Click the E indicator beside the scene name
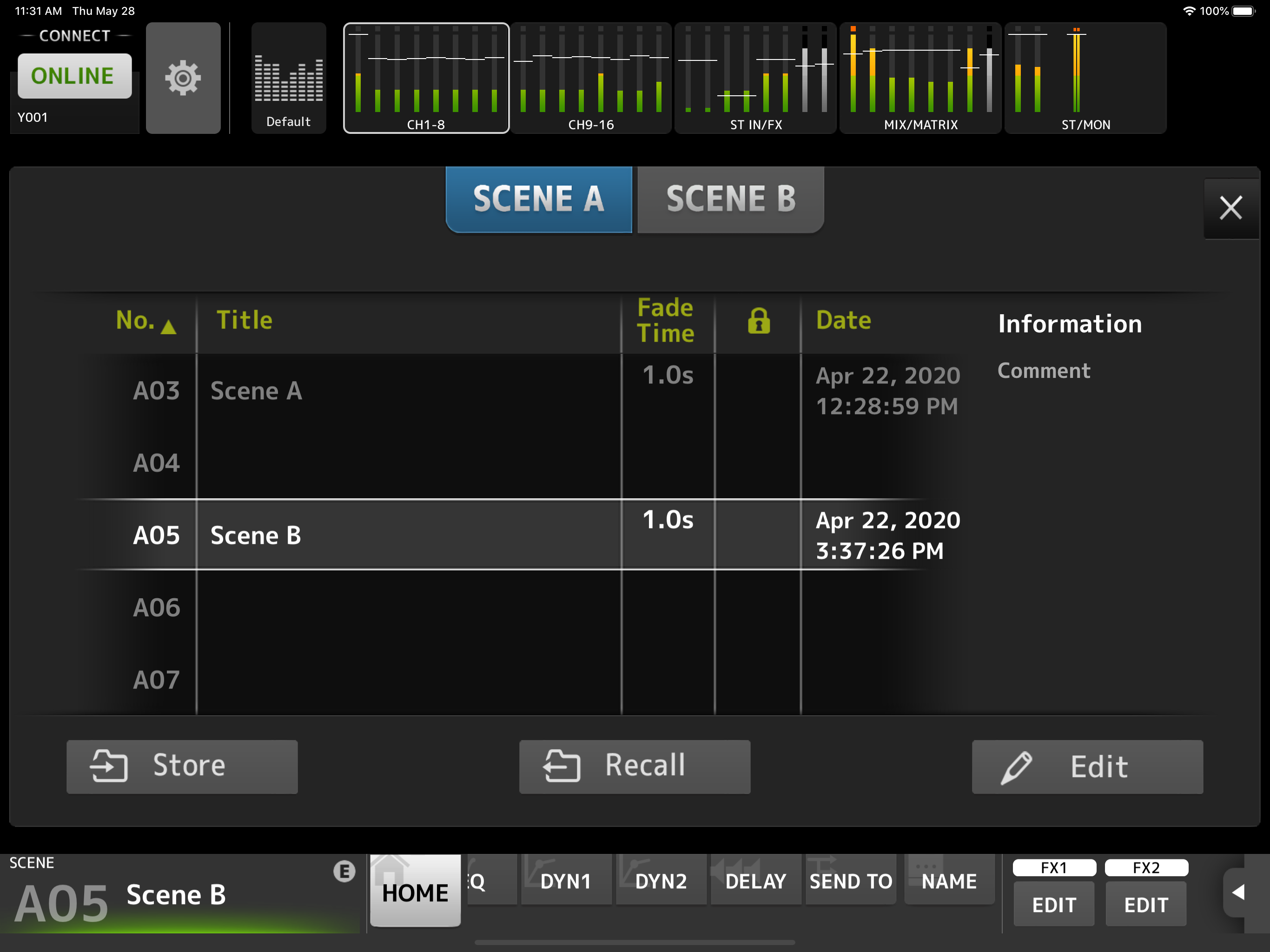This screenshot has height=952, width=1270. pyautogui.click(x=344, y=871)
